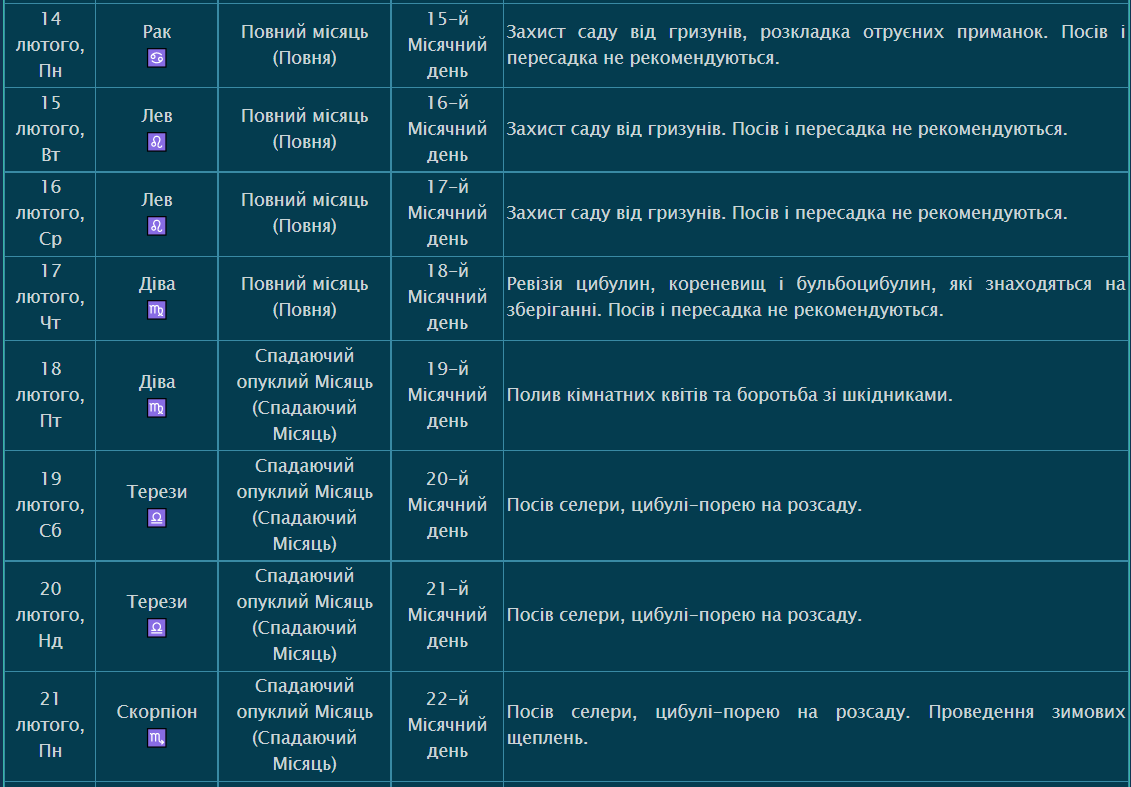Click the 19-й Місячний день cell
Image resolution: width=1131 pixels, height=787 pixels.
click(x=447, y=395)
